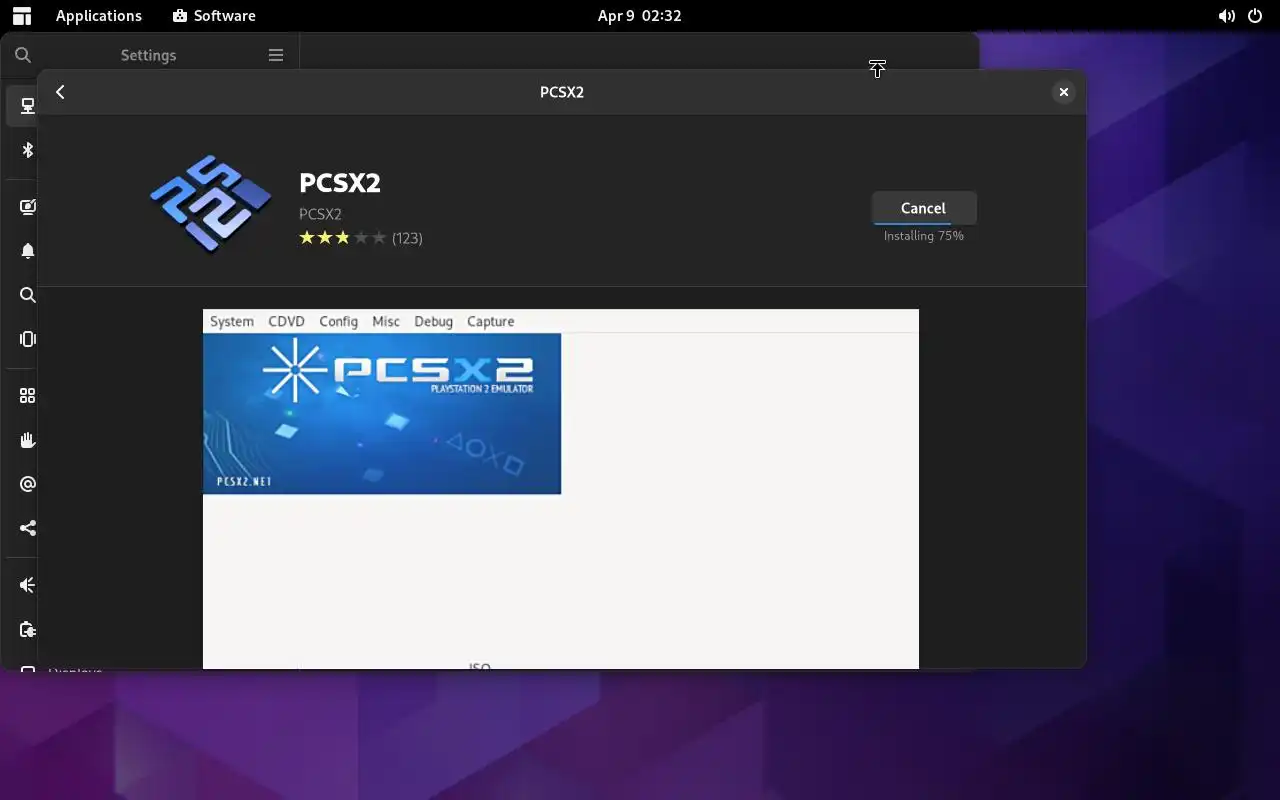Open the Applications menu in top bar
Image resolution: width=1280 pixels, height=800 pixels.
coord(99,16)
